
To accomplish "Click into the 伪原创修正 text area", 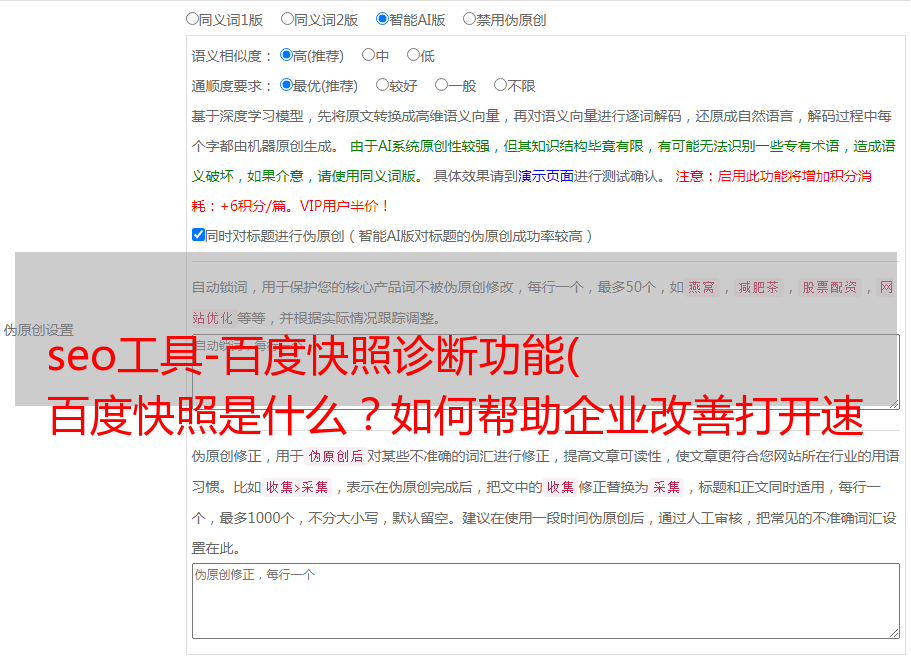I will pos(546,601).
